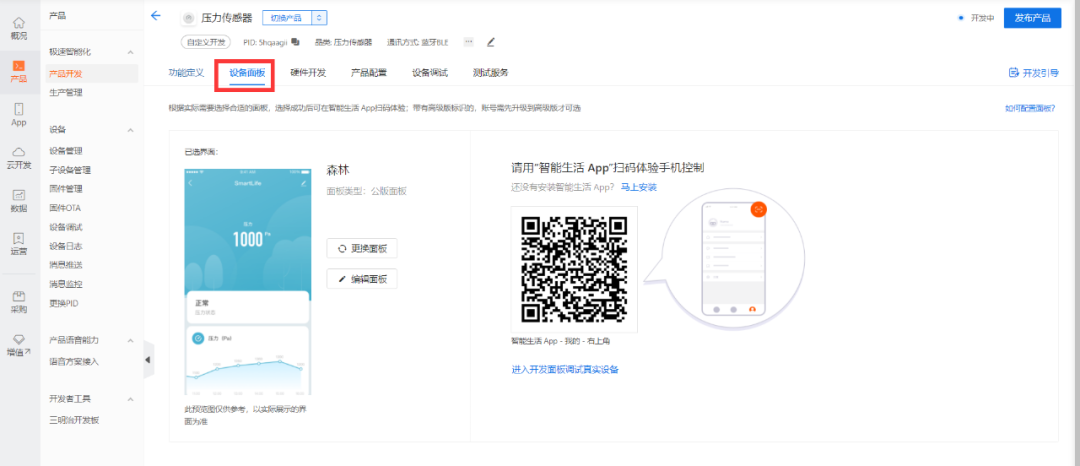Viewport: 1080px width, 466px height.
Task: Click the 品类: 压力传感器 text
Action: click(x=343, y=42)
